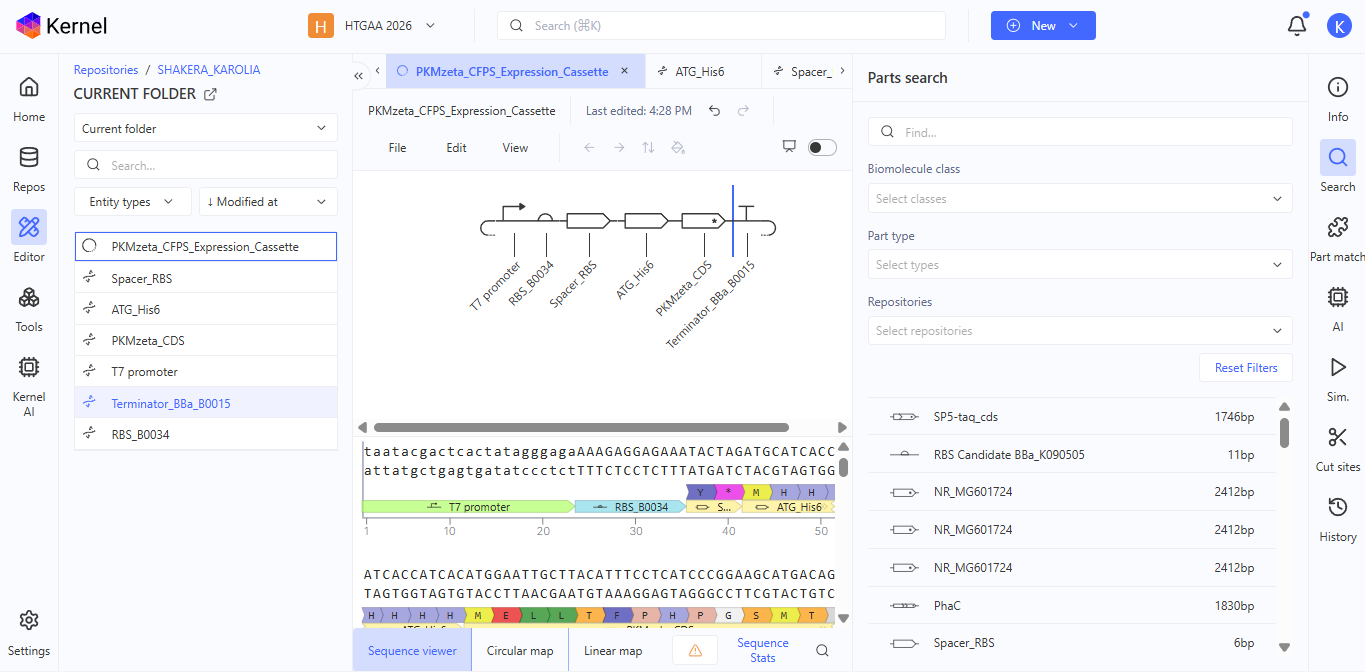Click the paint bucket toolbar icon
This screenshot has width=1365, height=672.
point(677,147)
